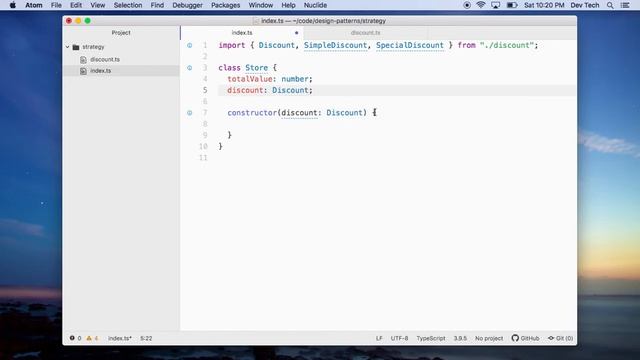640x360 pixels.
Task: Click warning count icon in status bar
Action: (89, 338)
